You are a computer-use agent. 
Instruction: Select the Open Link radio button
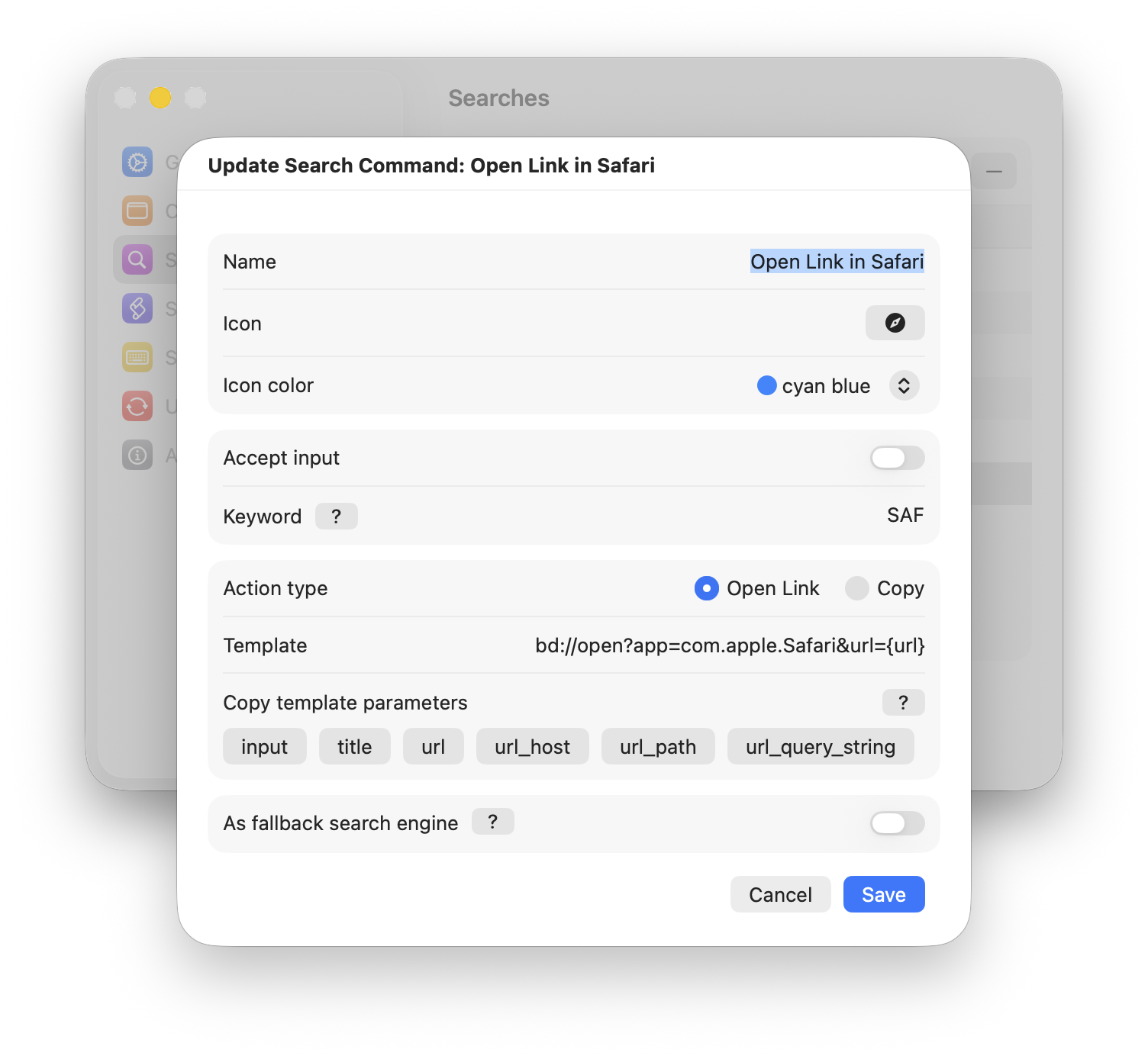click(x=707, y=588)
